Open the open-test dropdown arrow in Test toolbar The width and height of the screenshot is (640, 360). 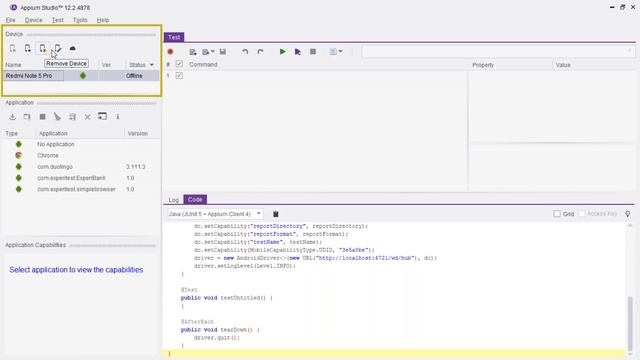[x=213, y=52]
